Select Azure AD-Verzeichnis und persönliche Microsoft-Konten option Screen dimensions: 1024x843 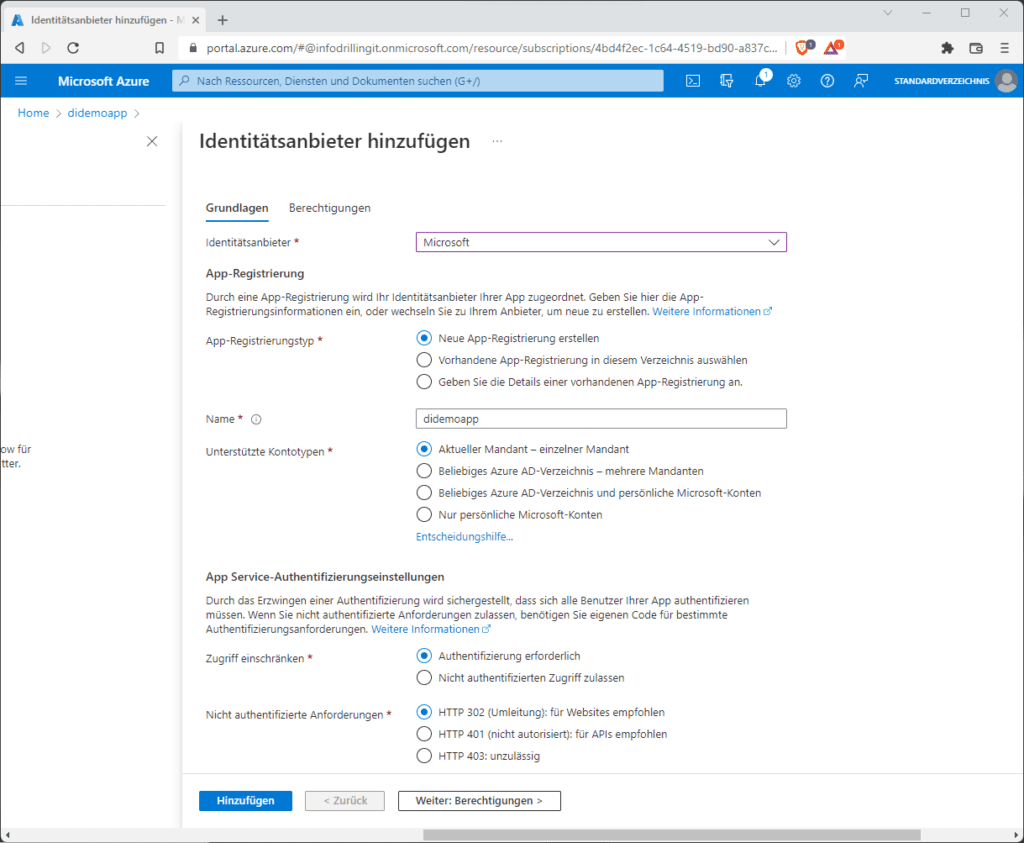pos(424,492)
